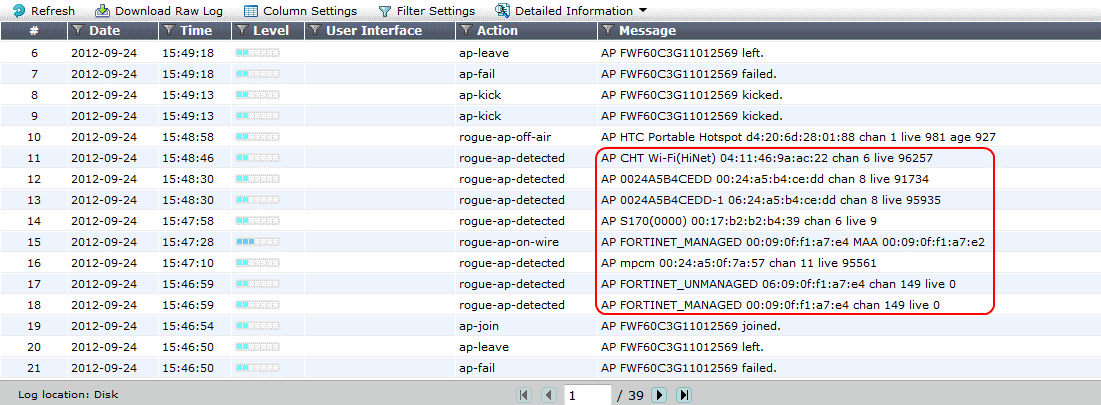Click the filter icon in Message column
This screenshot has height=405, width=1101.
click(x=608, y=30)
